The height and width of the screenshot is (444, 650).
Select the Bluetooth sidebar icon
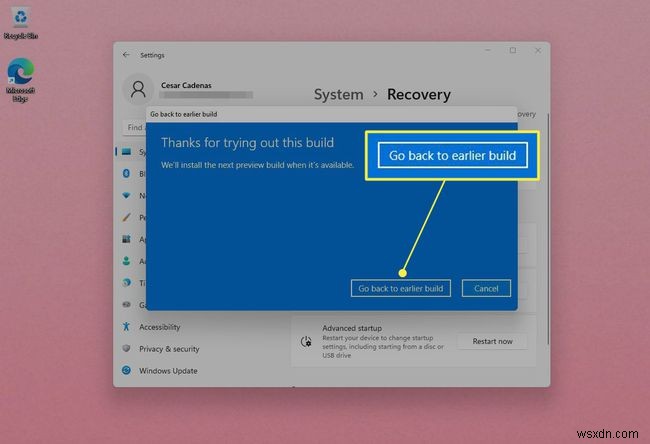[x=126, y=173]
